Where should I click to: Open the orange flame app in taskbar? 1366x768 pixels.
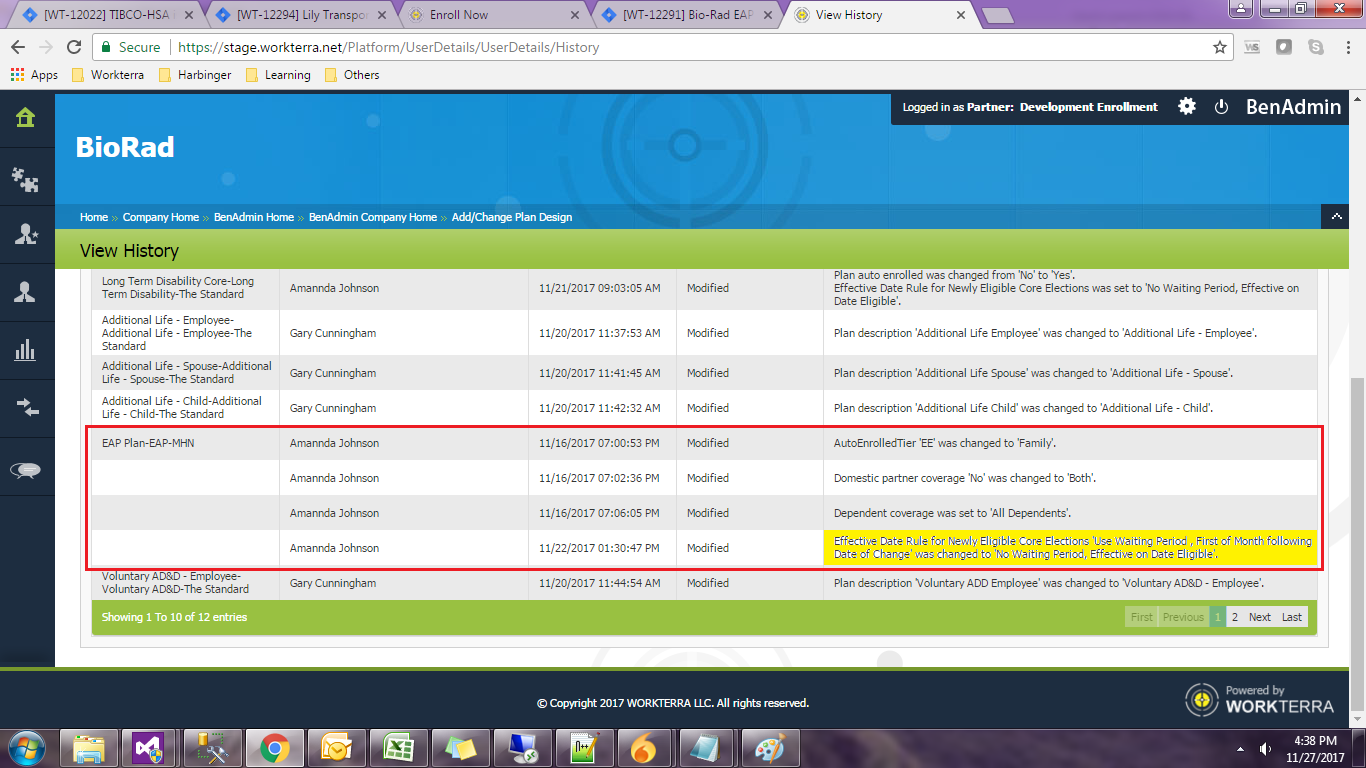tap(645, 748)
